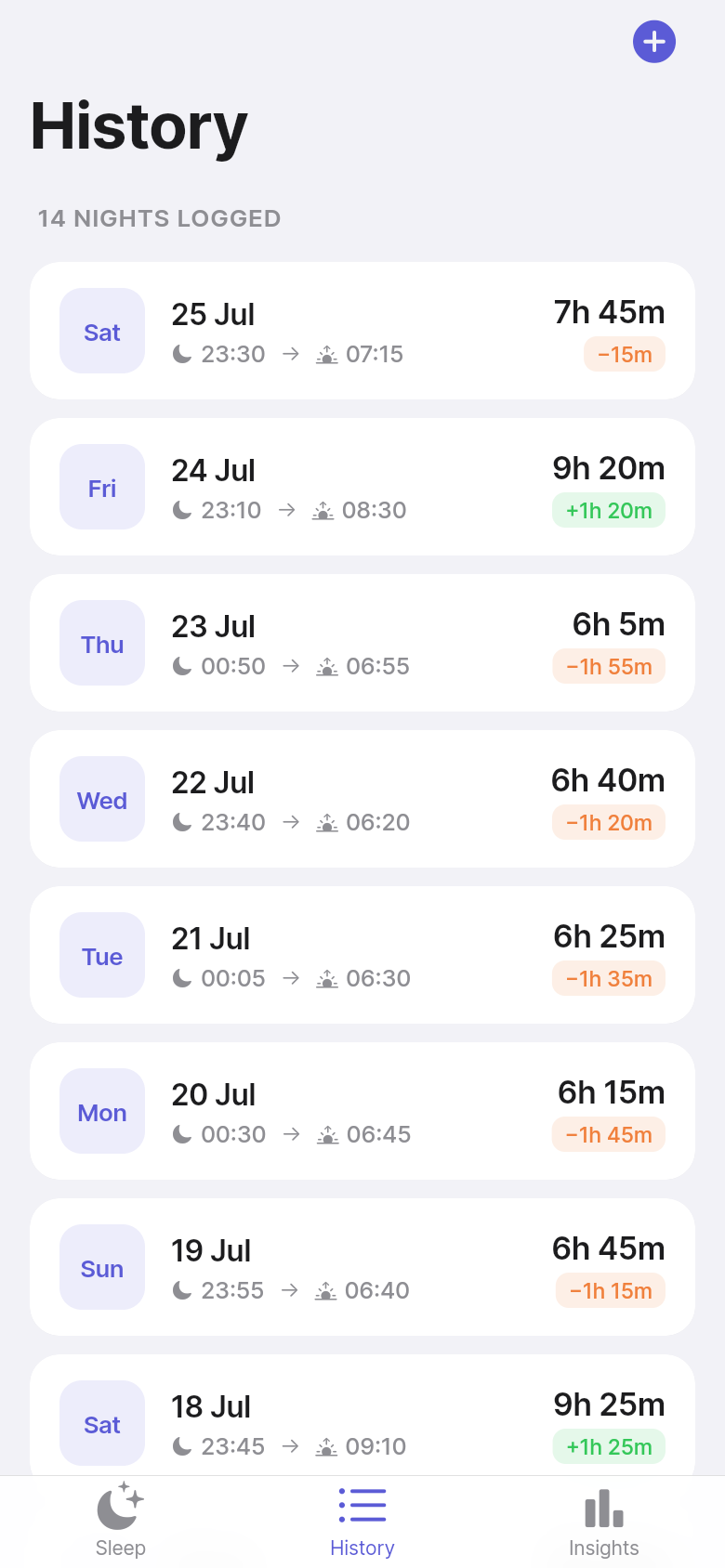Click the 14 Nights Logged header
Screen dimensions: 725x1568
159,218
